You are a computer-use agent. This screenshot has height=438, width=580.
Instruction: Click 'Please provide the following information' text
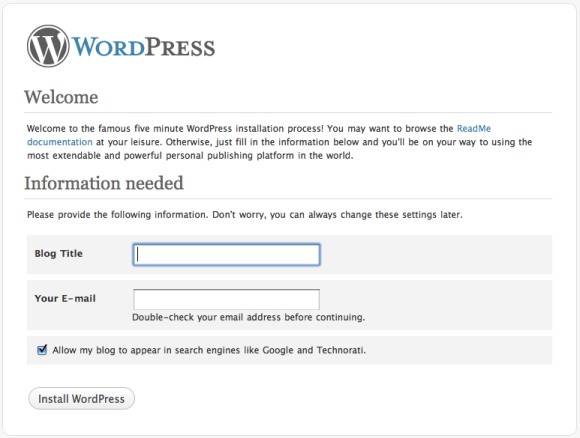click(245, 215)
